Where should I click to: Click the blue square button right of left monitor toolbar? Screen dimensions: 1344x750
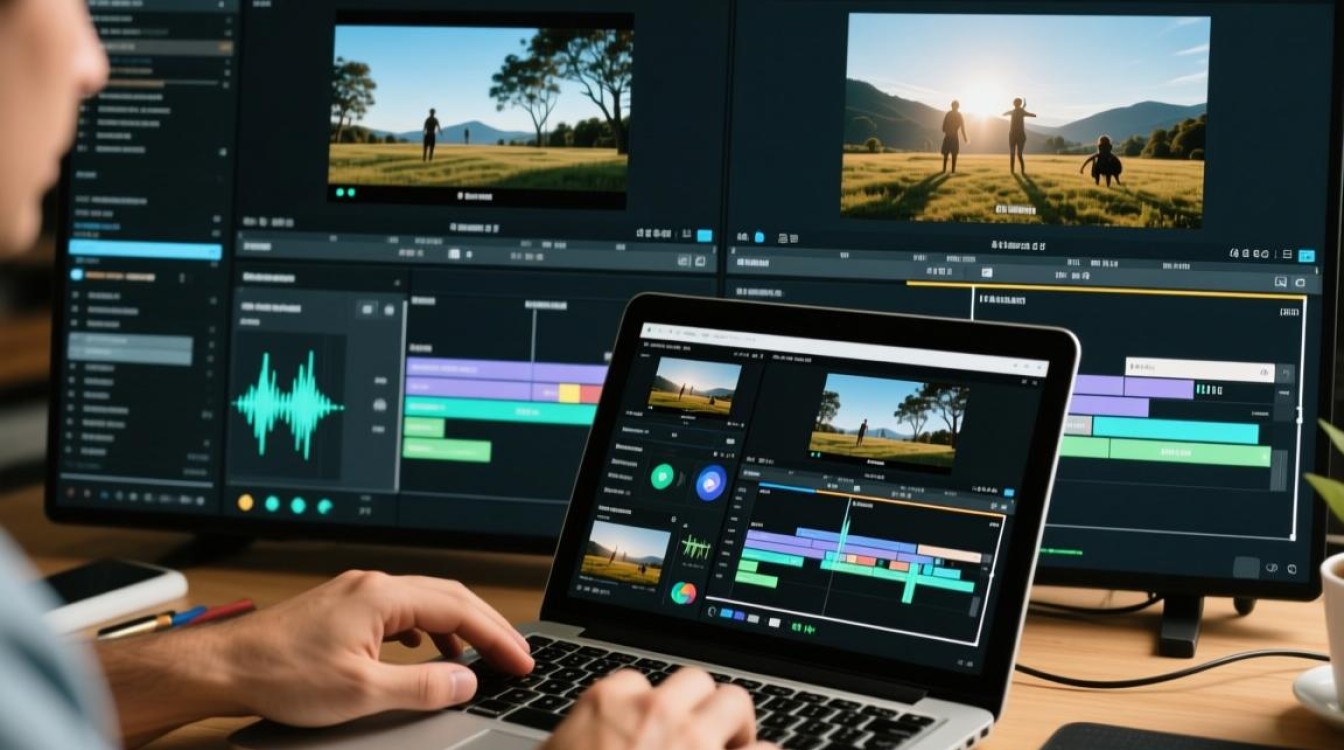704,236
